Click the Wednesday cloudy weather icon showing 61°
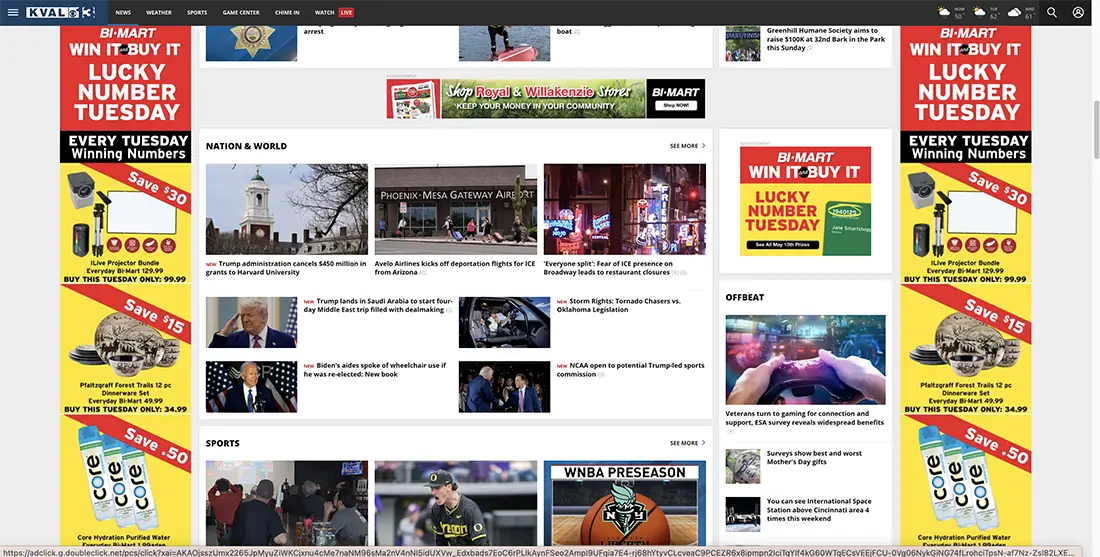Viewport: 1100px width, 557px height. pyautogui.click(x=1014, y=12)
